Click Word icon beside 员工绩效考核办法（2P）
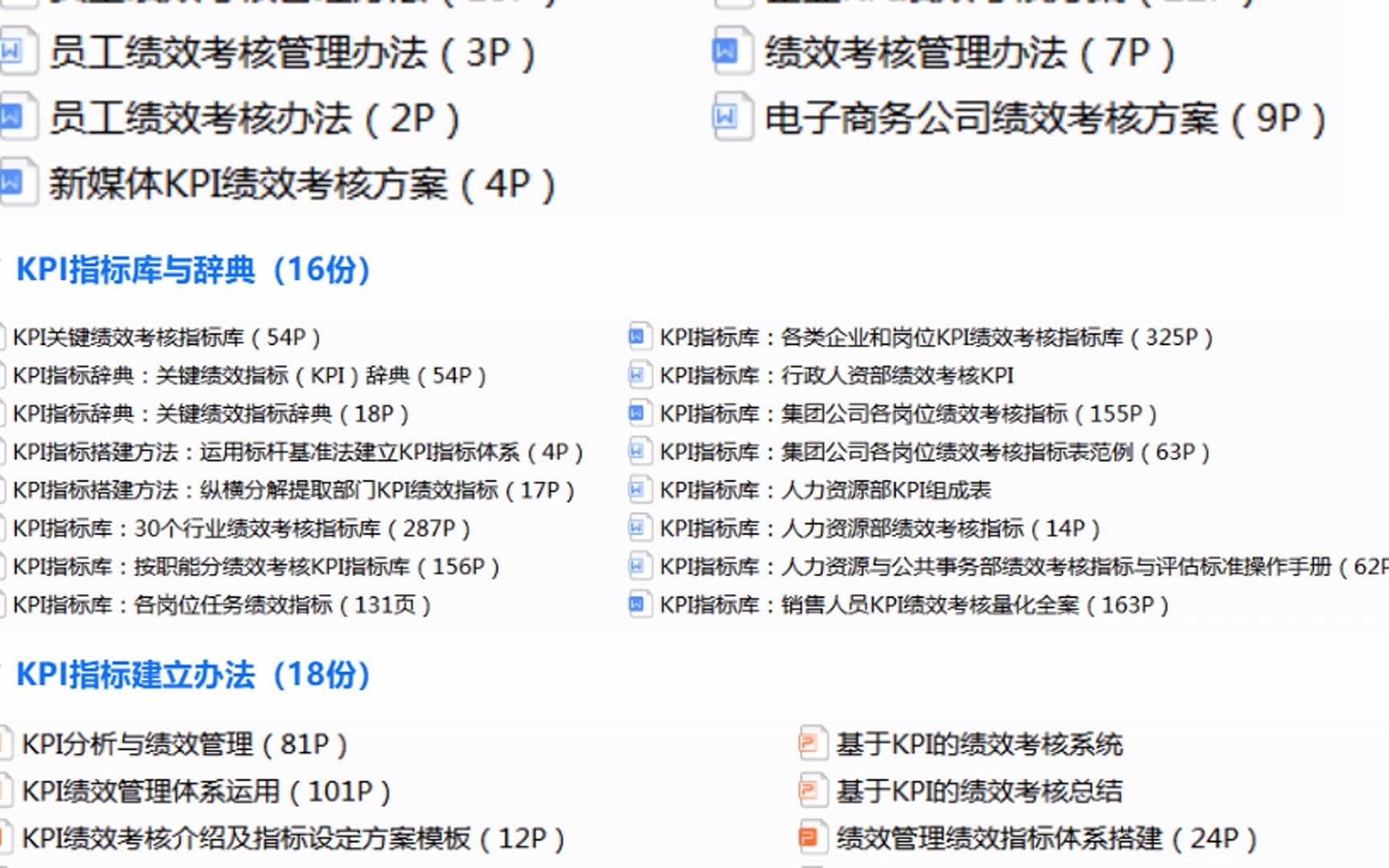This screenshot has height=868, width=1389. (x=18, y=118)
